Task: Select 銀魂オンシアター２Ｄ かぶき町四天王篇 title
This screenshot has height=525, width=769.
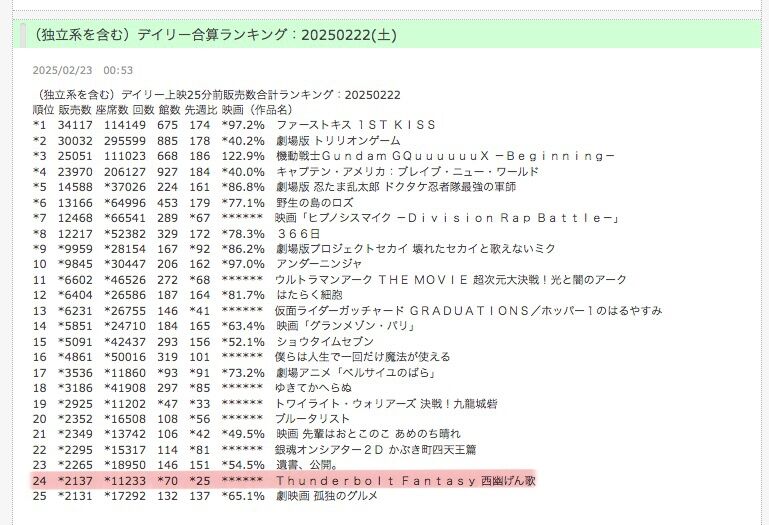Action: 376,450
